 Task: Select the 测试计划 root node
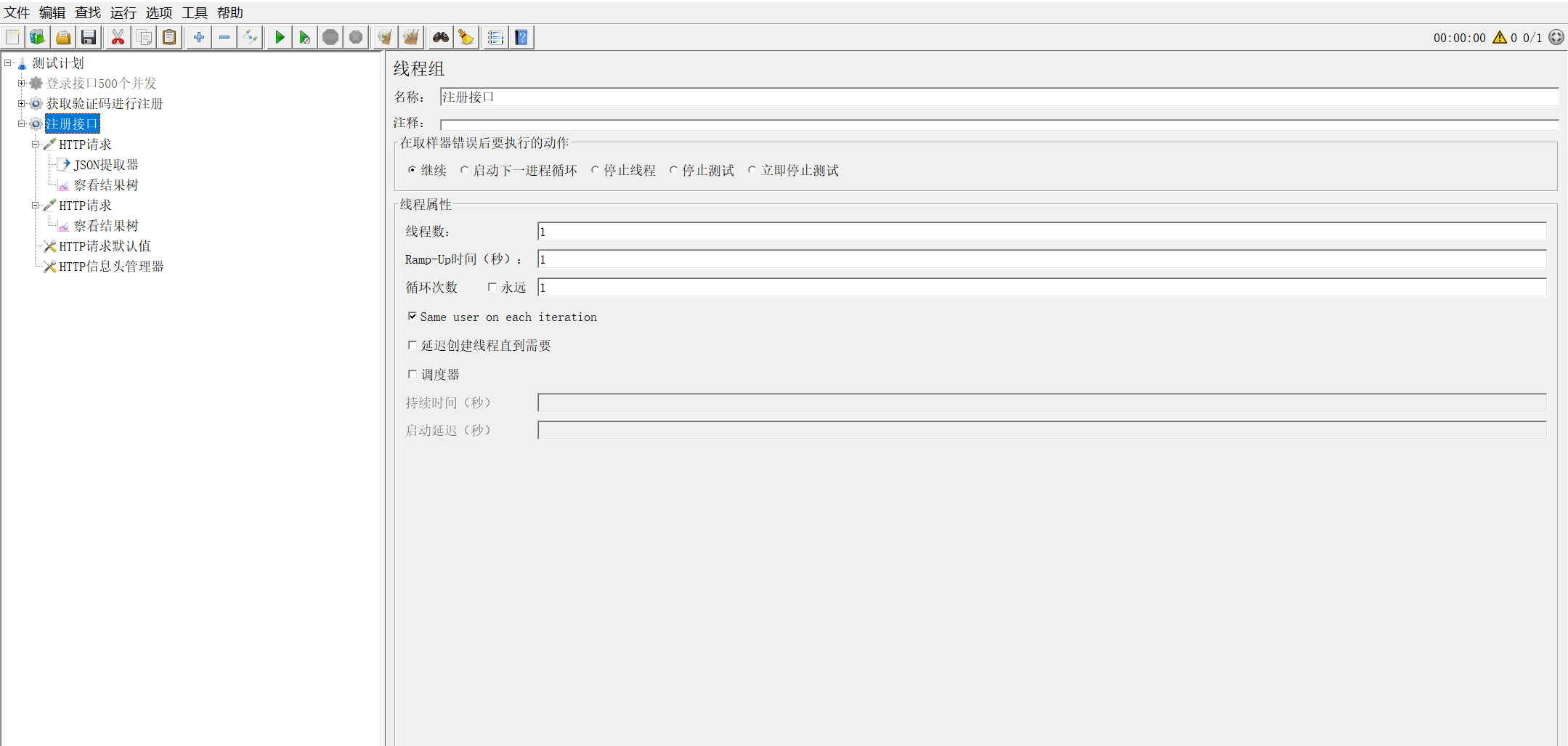pyautogui.click(x=58, y=63)
